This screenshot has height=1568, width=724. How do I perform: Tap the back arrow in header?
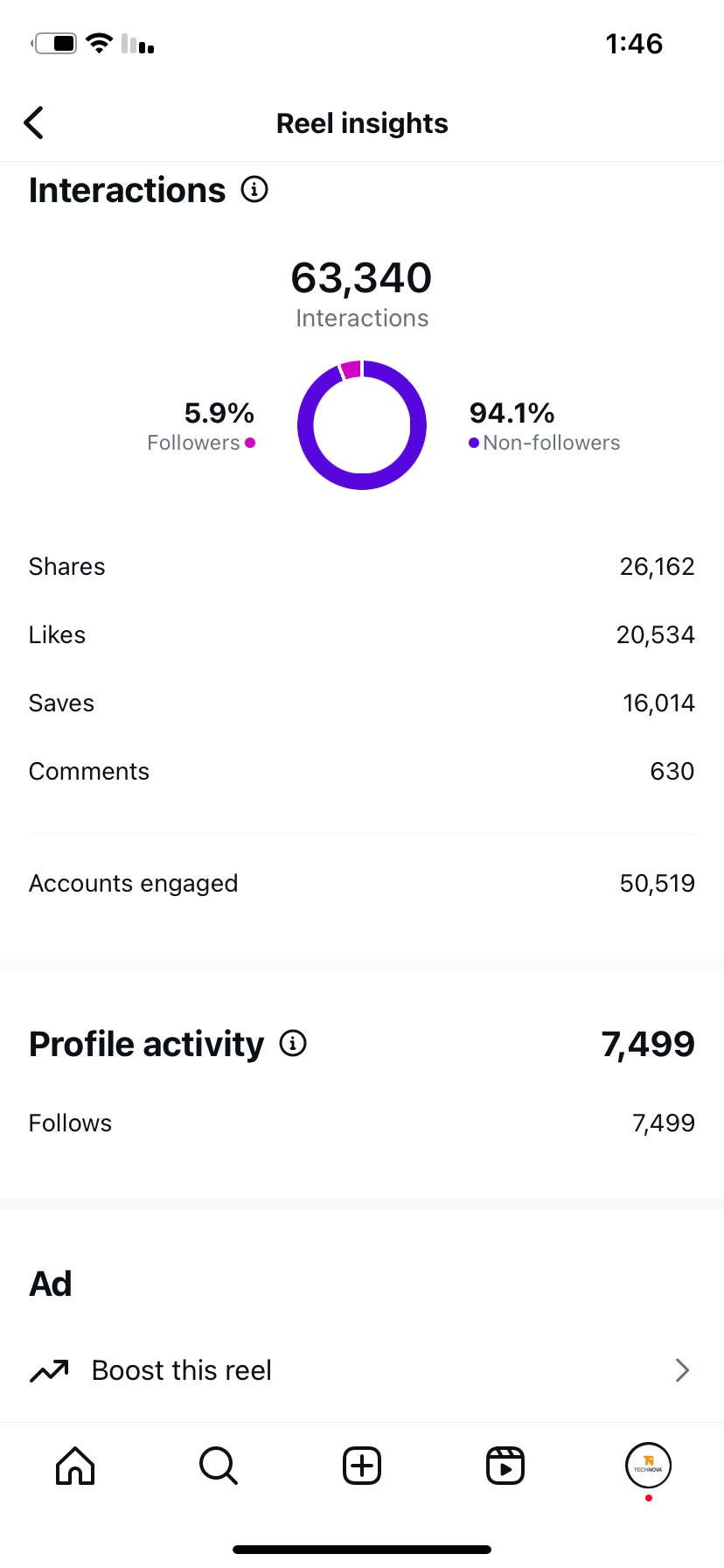click(34, 123)
